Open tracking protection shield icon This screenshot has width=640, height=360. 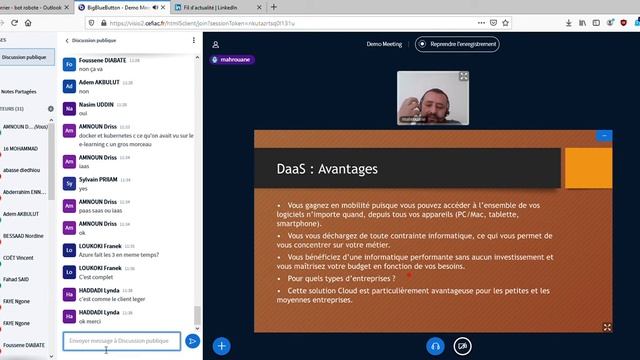[91, 23]
